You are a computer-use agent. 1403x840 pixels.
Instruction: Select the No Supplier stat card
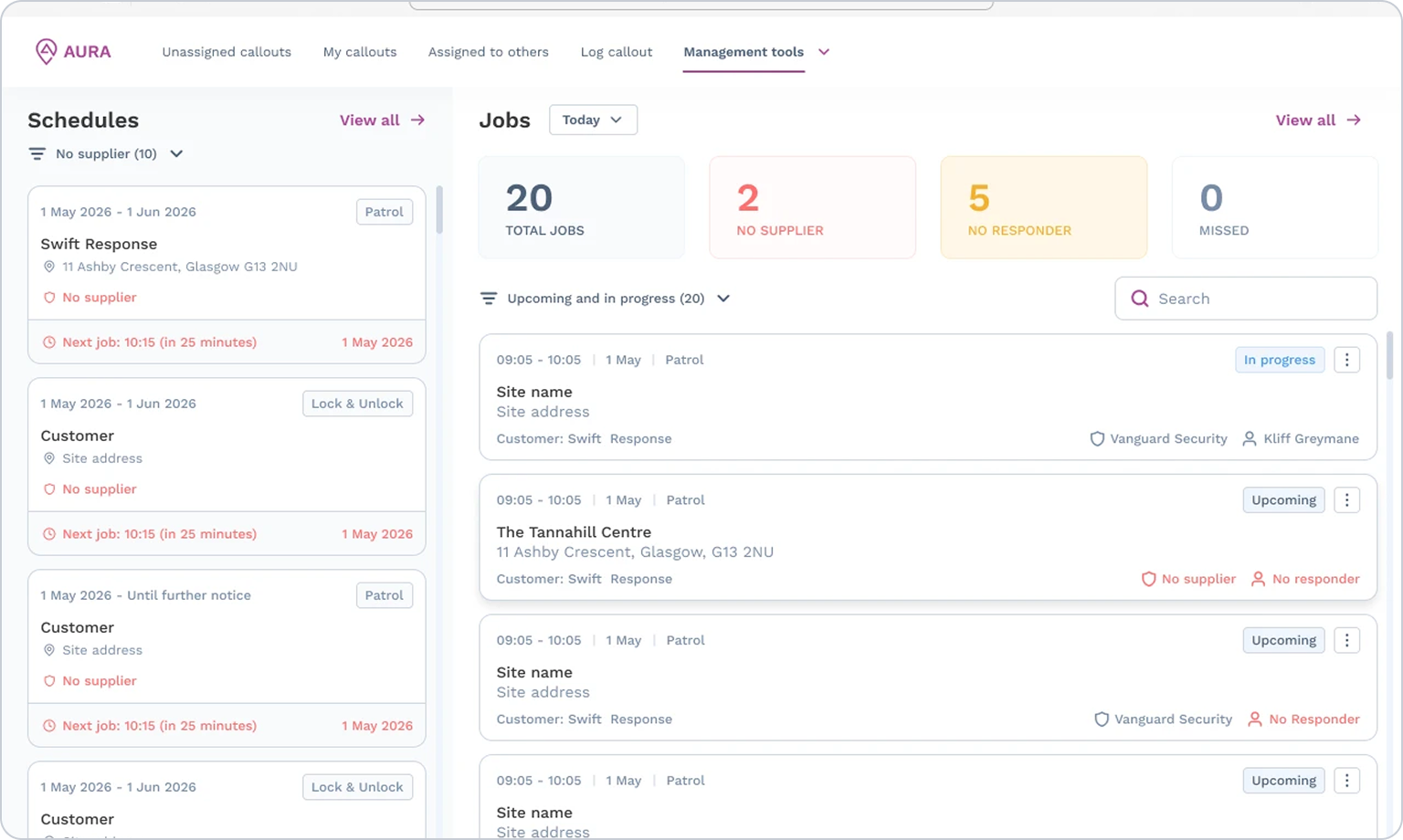pos(812,207)
